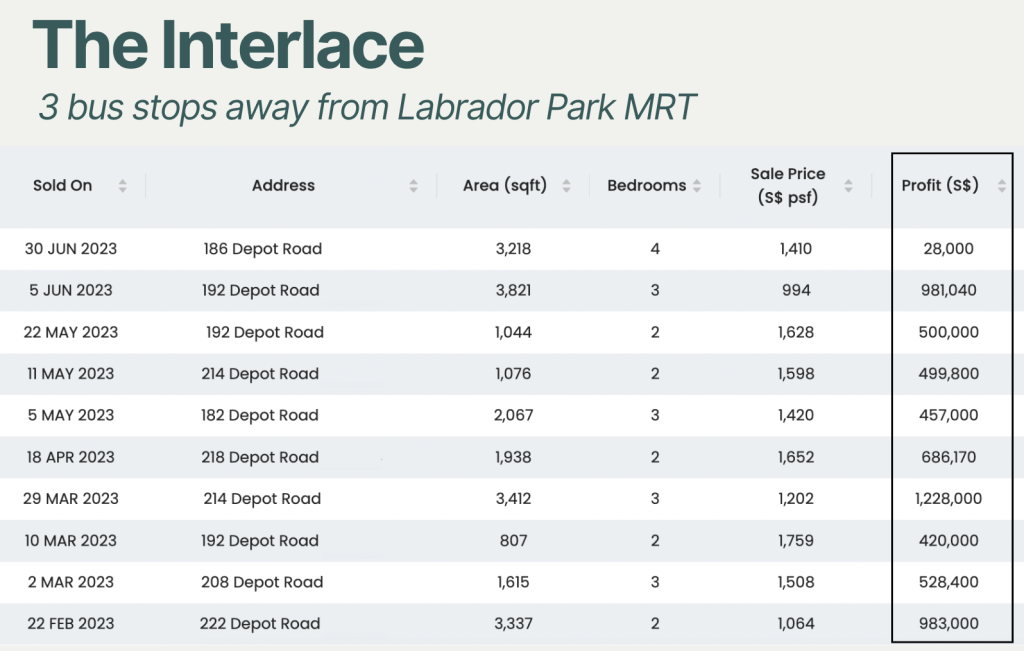The width and height of the screenshot is (1024, 651).
Task: Click the address 186 Depot Road
Action: [x=263, y=249]
